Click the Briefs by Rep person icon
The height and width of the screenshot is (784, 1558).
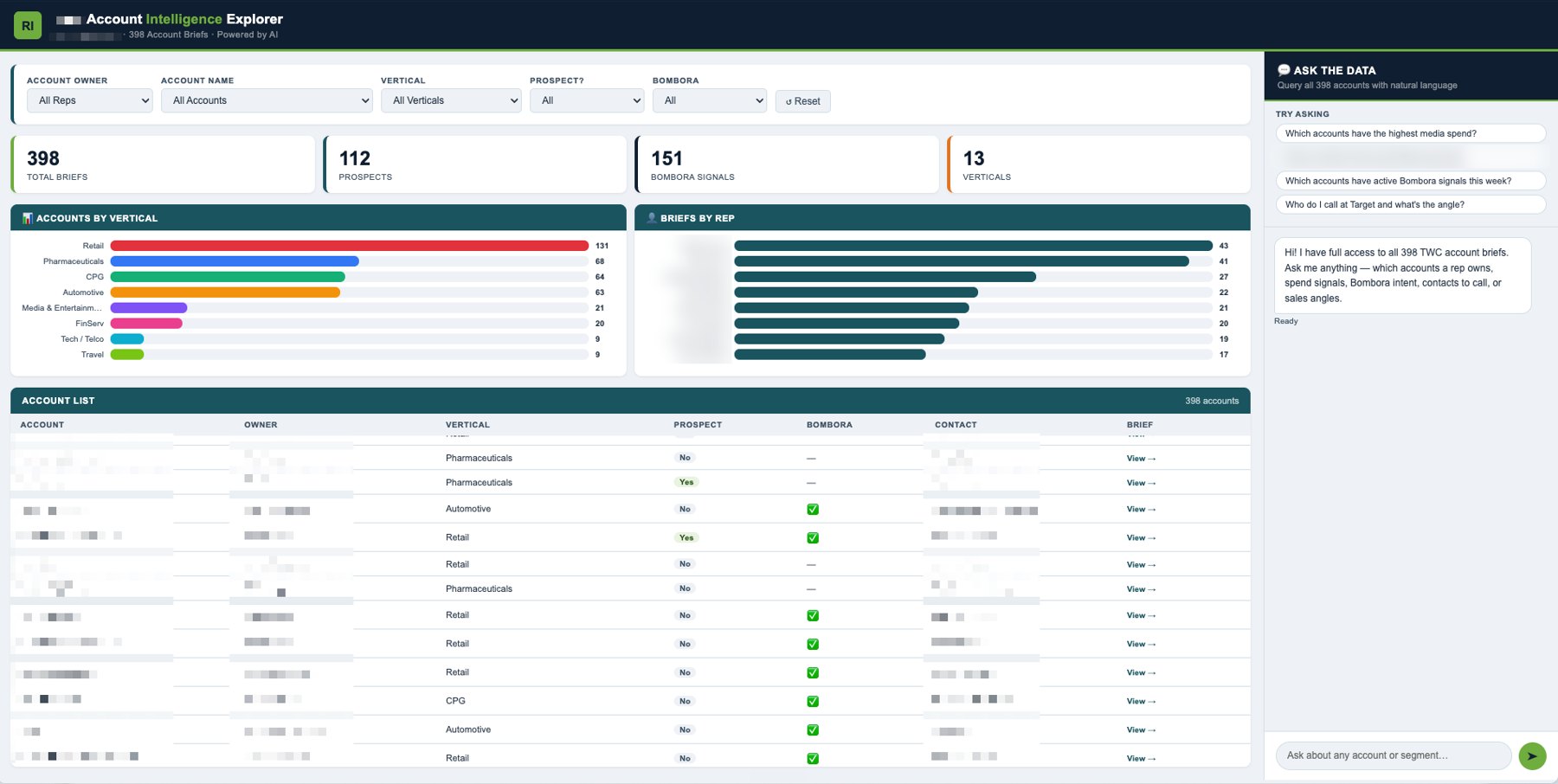pos(652,218)
